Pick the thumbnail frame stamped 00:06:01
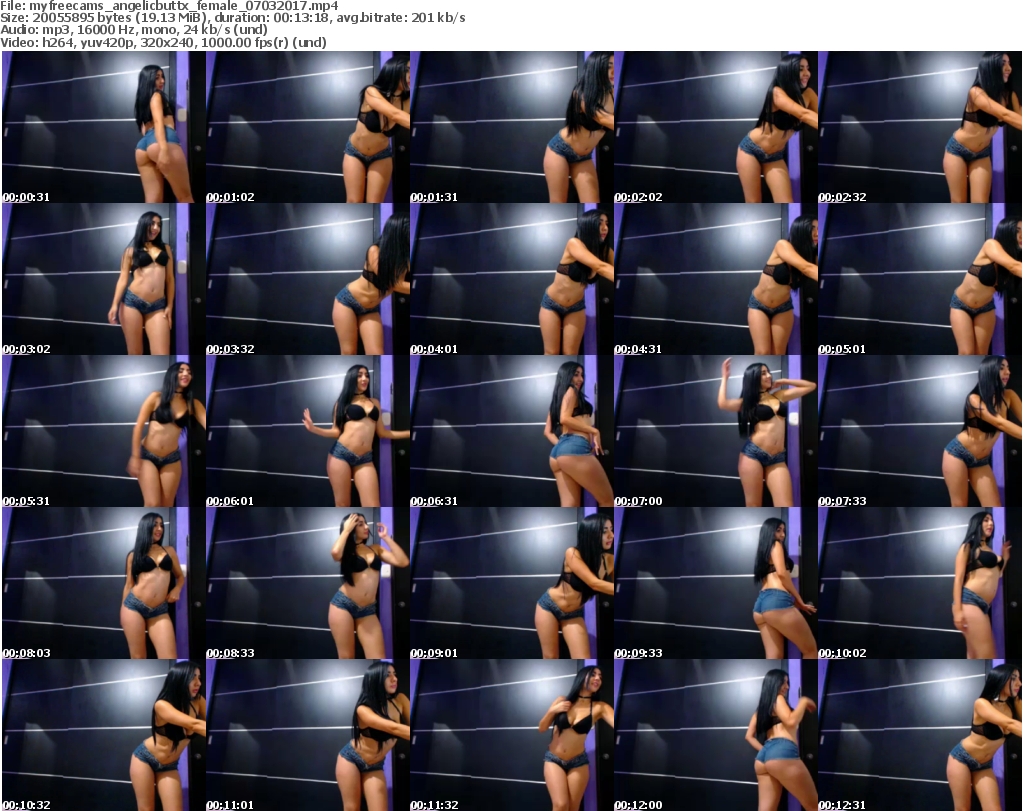The width and height of the screenshot is (1024, 811). coord(308,432)
